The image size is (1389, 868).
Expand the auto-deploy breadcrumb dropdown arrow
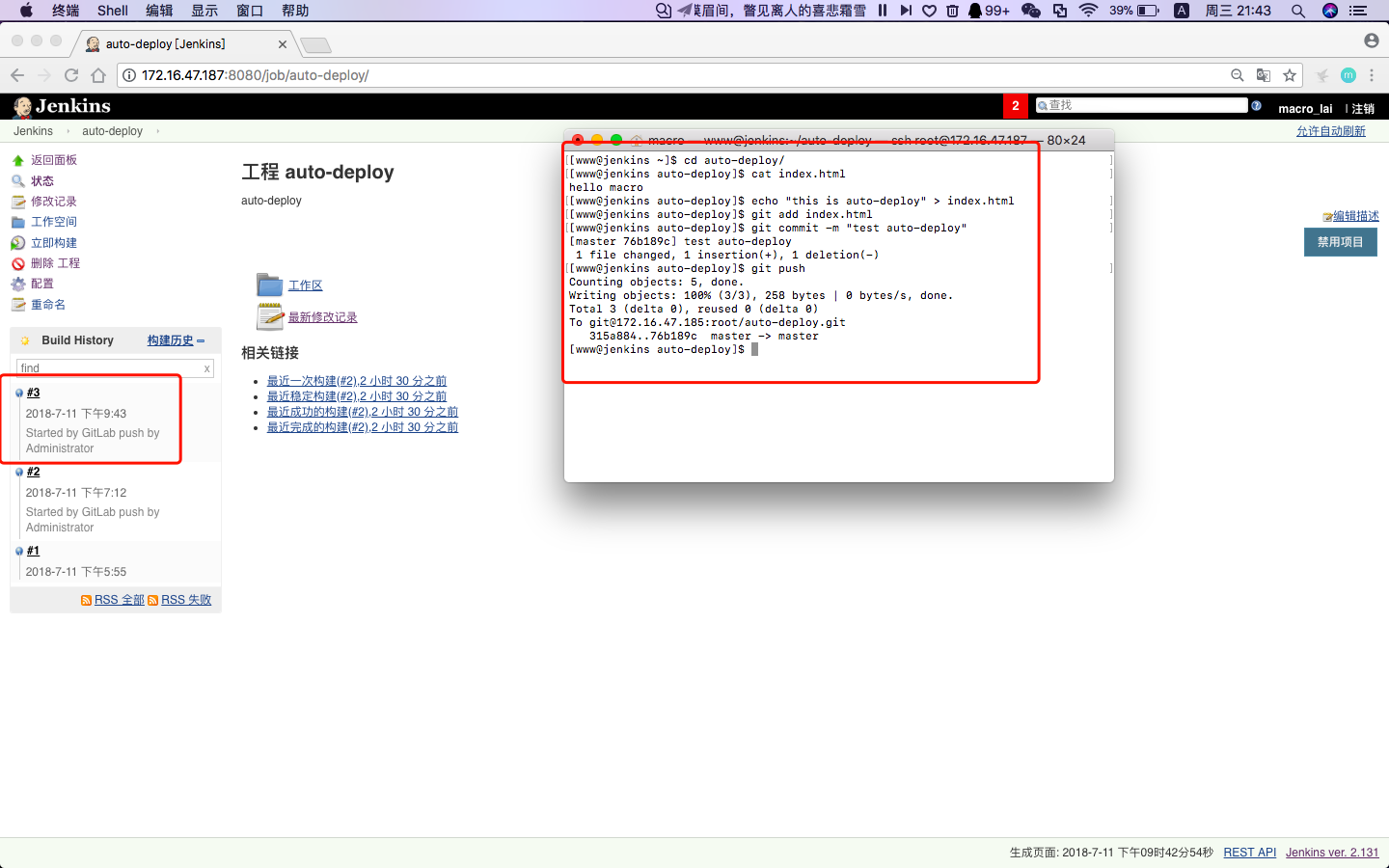[157, 131]
